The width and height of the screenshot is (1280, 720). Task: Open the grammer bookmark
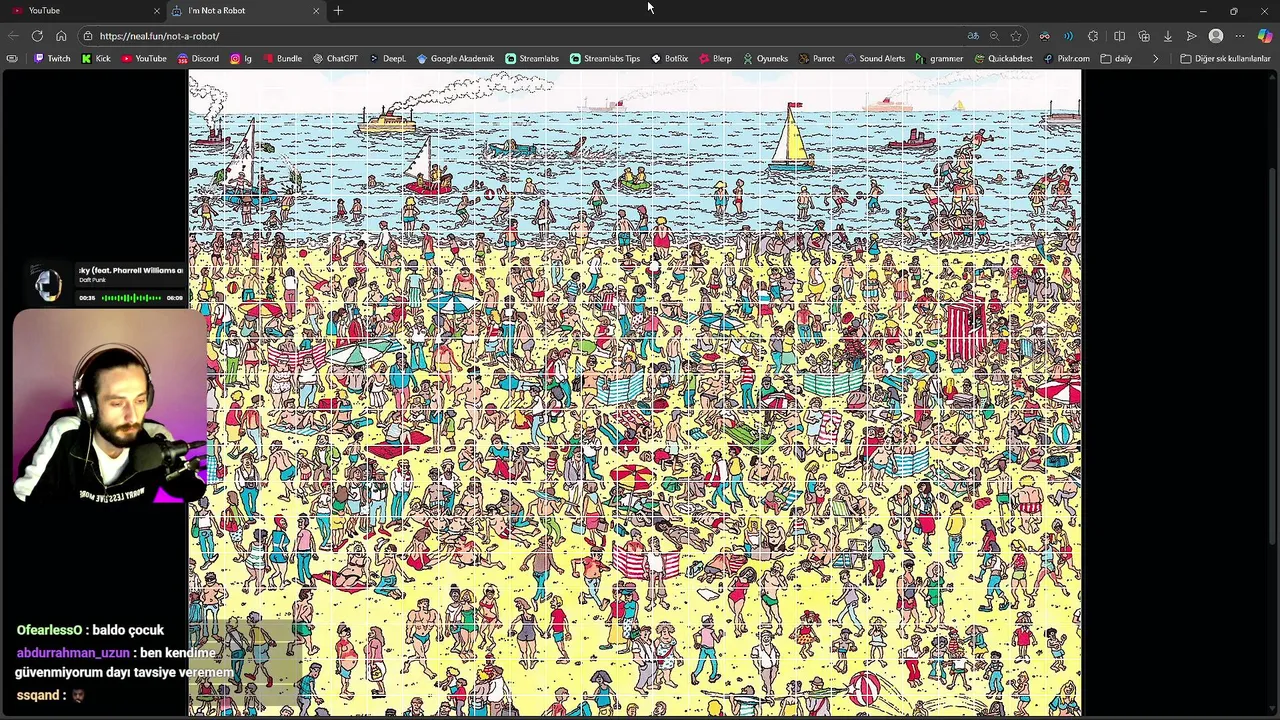click(939, 59)
